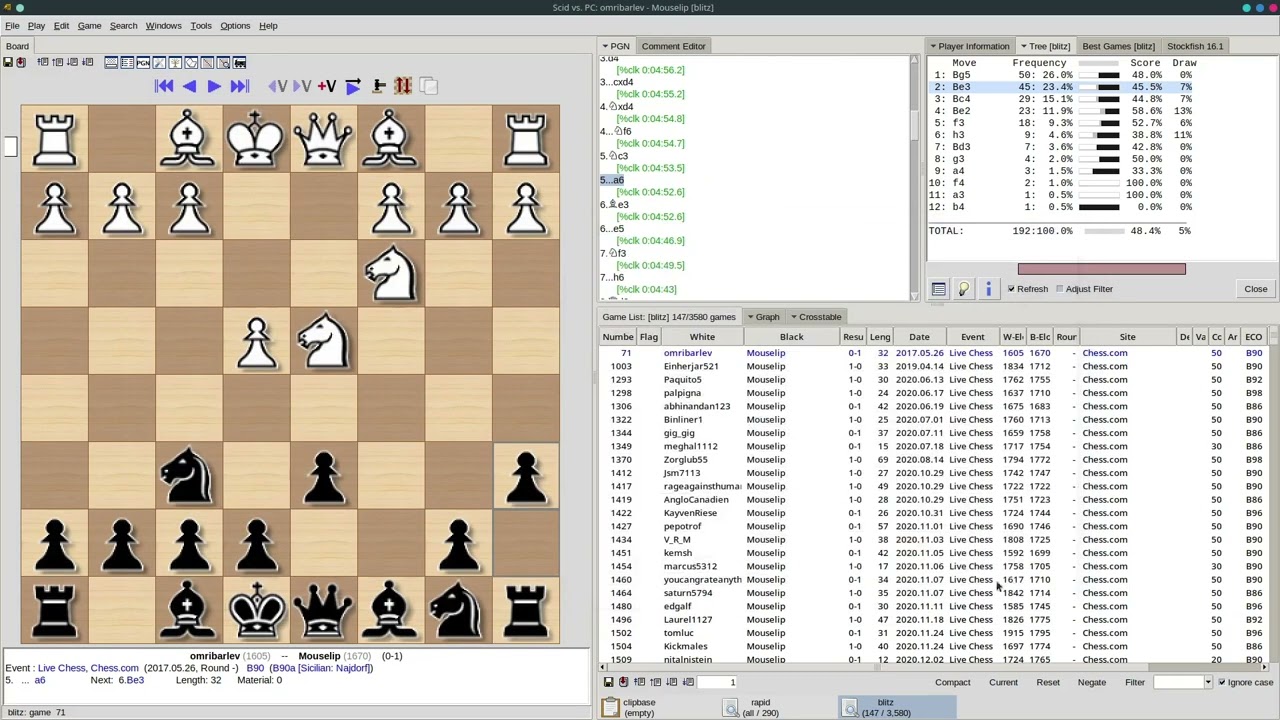Click the engine (train) icon in the board toolbar
The width and height of the screenshot is (1280, 720).
(x=239, y=63)
